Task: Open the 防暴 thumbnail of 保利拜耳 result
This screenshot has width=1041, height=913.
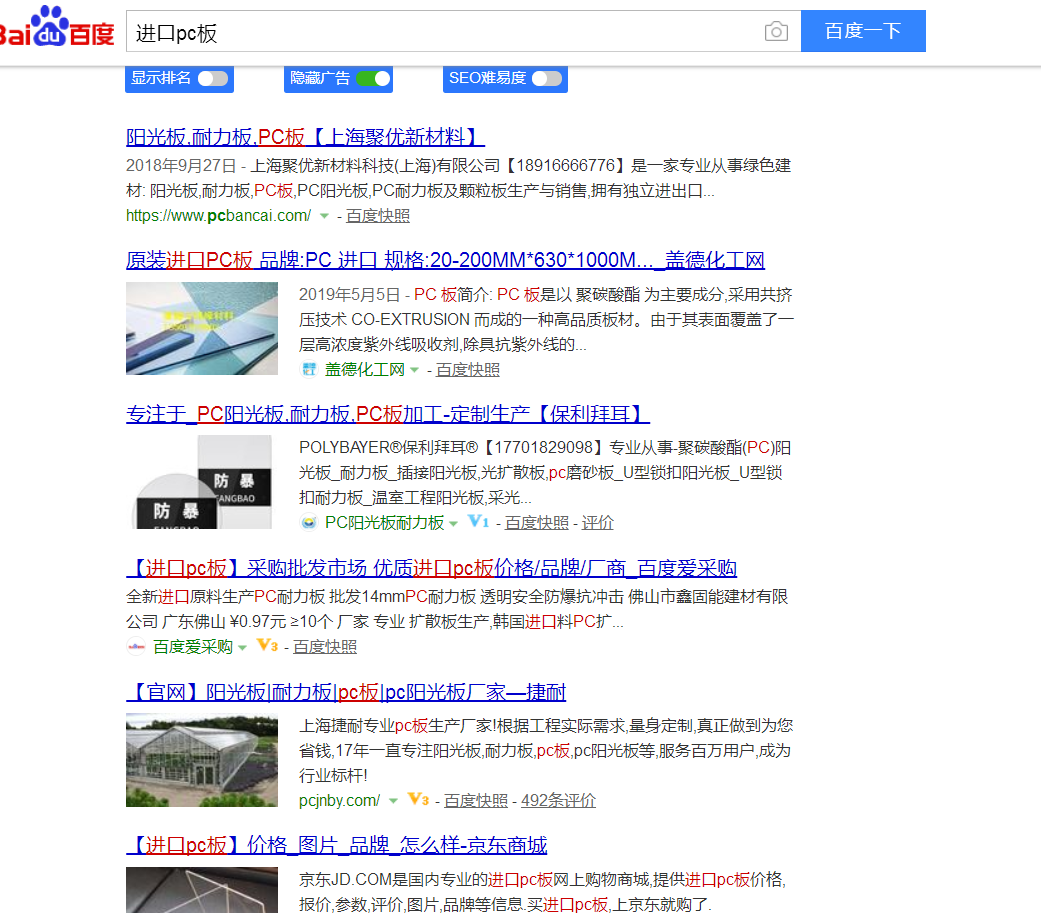Action: click(202, 482)
